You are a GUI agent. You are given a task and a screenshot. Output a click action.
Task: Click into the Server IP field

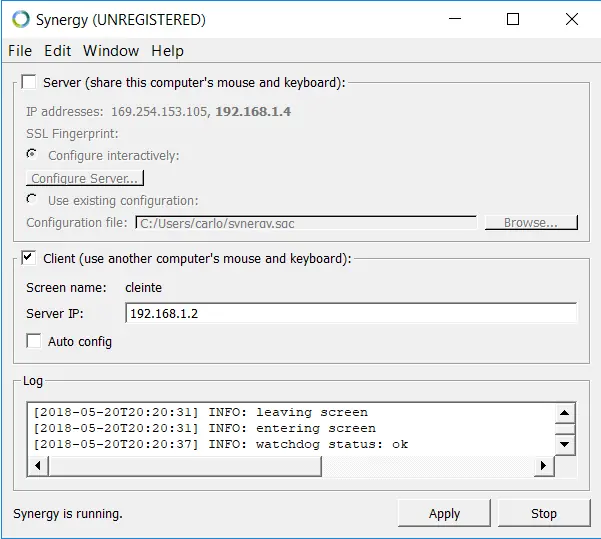pos(351,313)
